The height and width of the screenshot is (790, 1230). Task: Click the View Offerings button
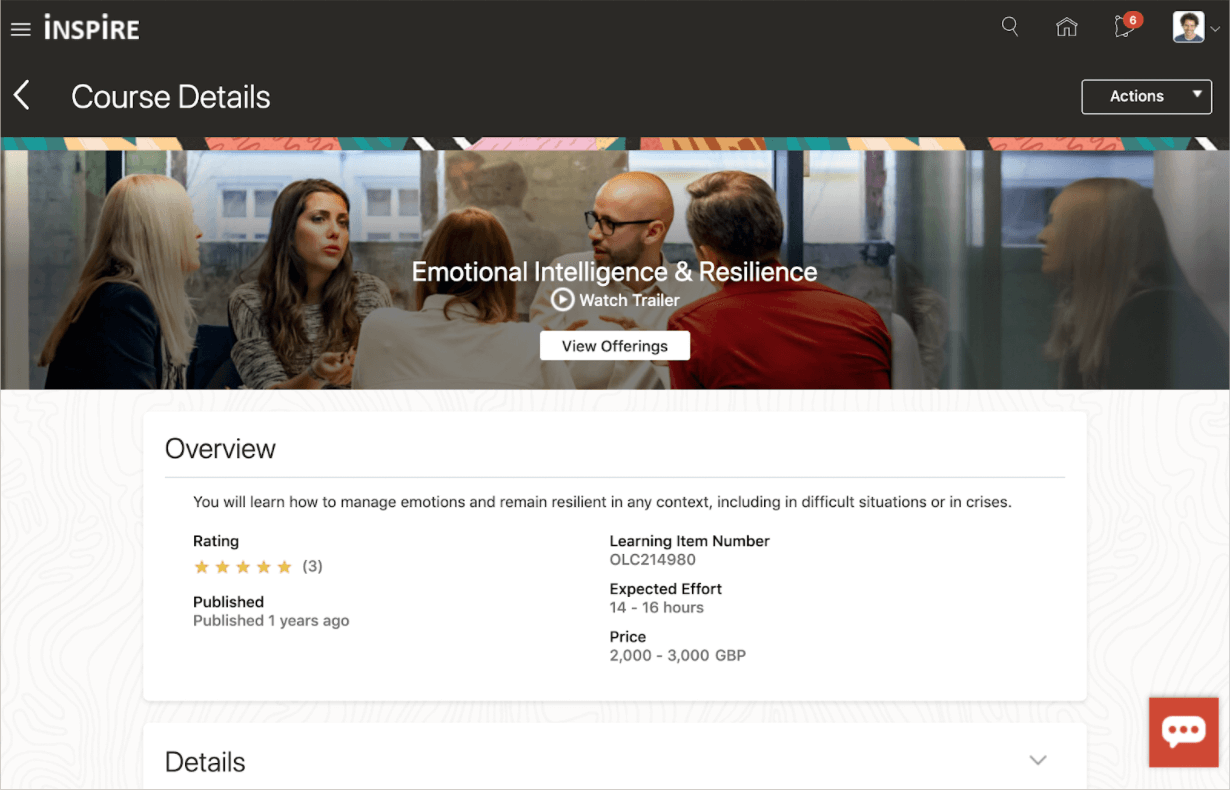tap(615, 346)
